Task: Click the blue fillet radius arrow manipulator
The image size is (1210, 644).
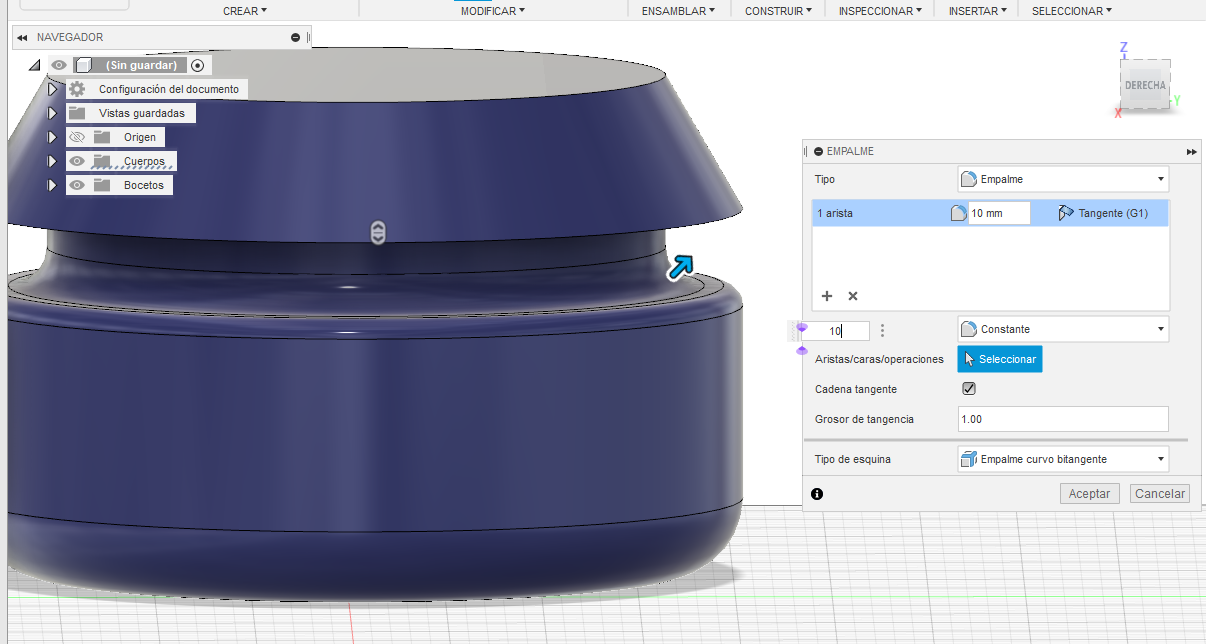Action: click(681, 266)
